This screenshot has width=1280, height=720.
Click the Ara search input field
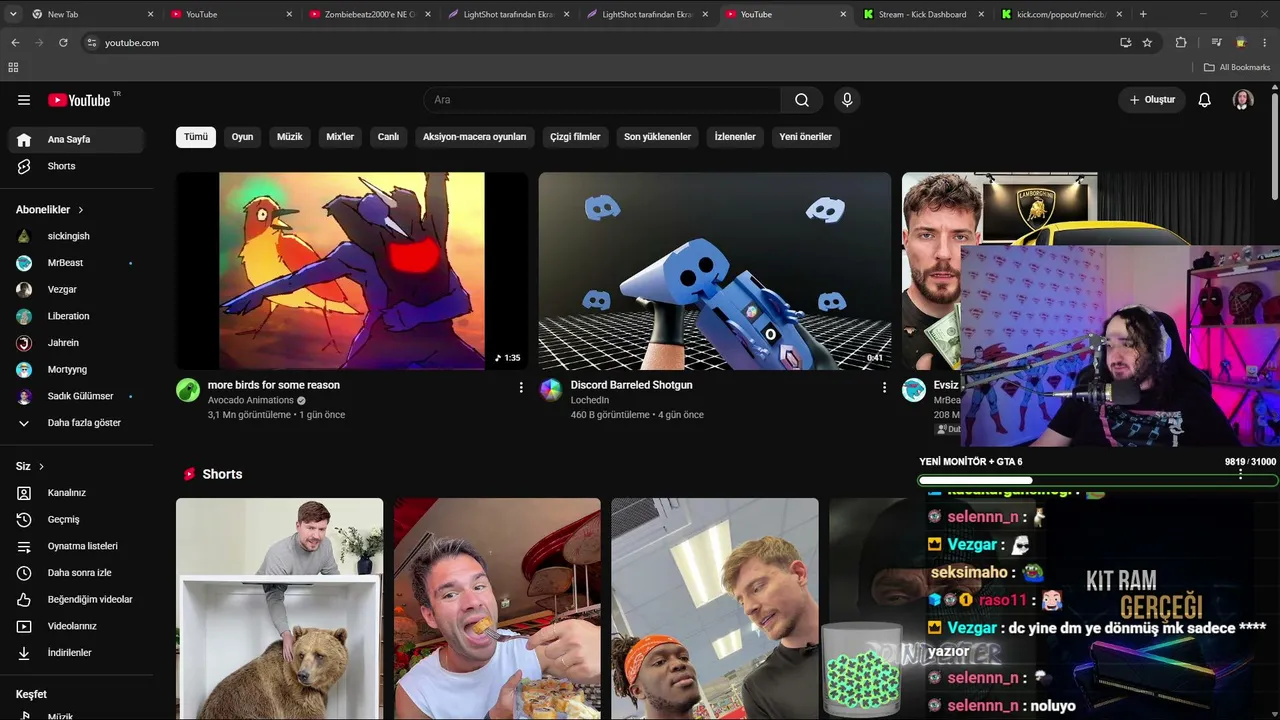tap(603, 100)
